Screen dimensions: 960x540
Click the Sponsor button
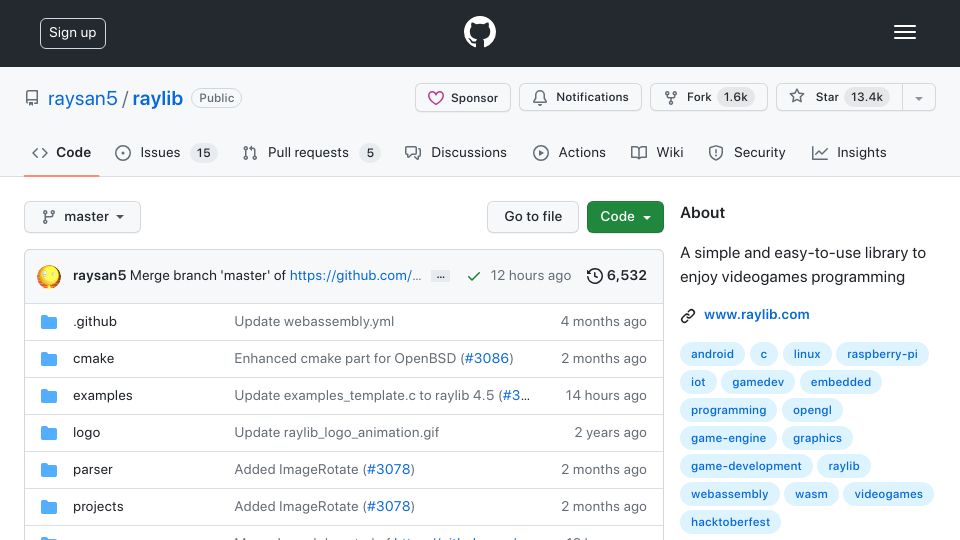click(x=463, y=98)
